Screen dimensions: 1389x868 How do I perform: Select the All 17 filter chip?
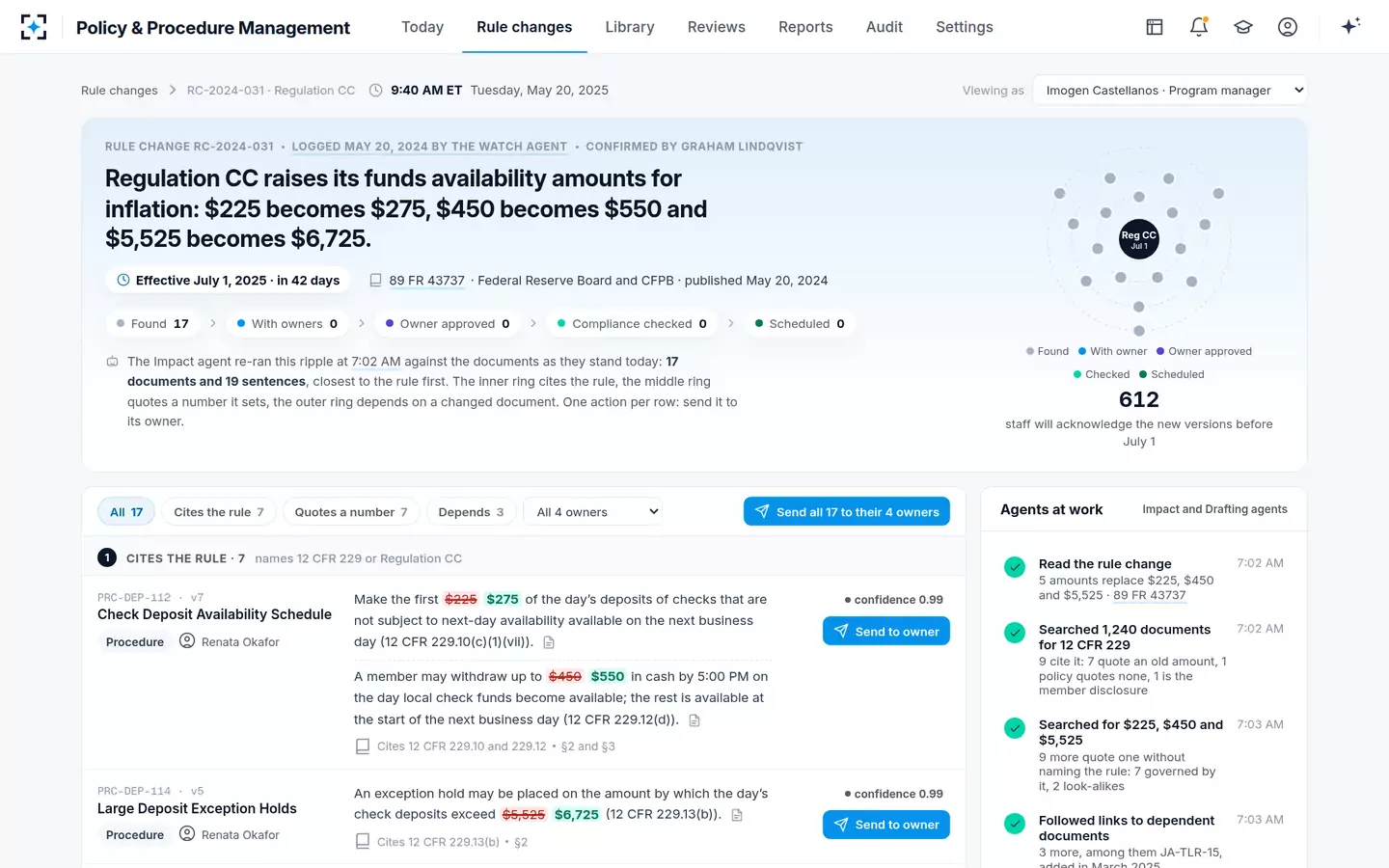pos(126,512)
